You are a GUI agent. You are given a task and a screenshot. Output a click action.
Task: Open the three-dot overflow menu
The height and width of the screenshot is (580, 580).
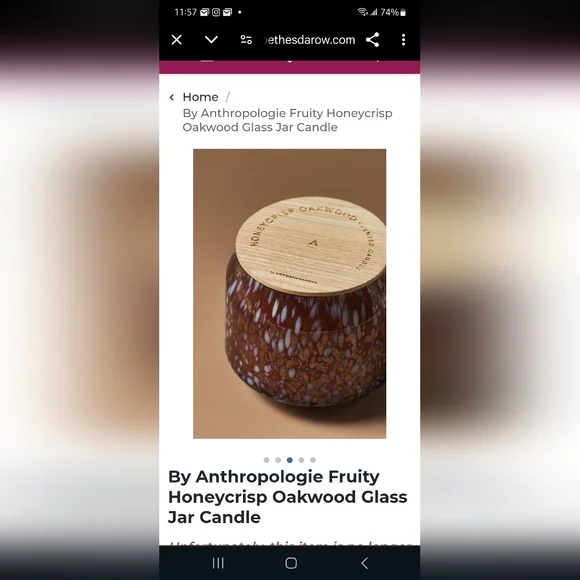(x=404, y=40)
